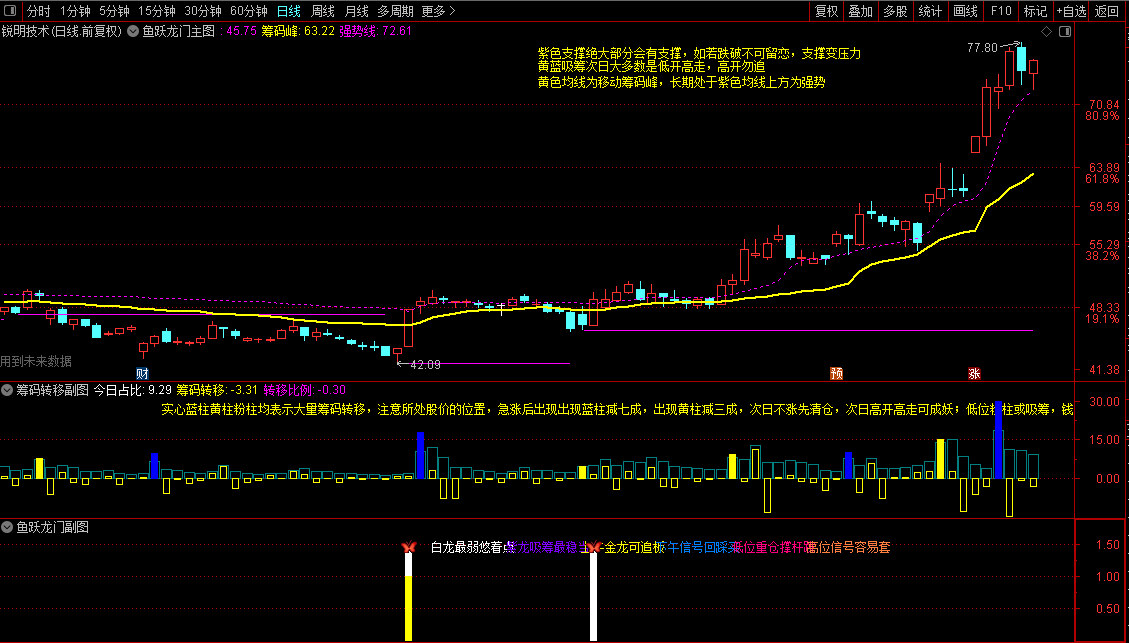
Task: Click the tall white signal bar
Action: click(593, 597)
